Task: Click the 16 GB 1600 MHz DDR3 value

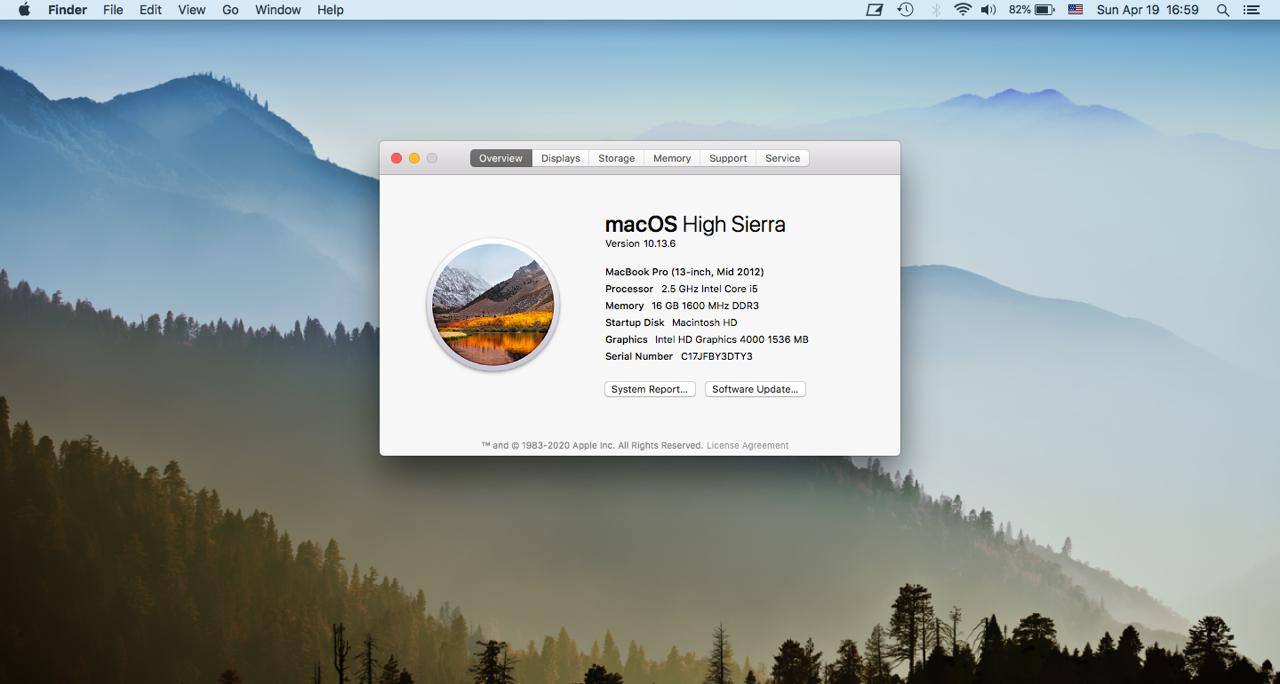Action: tap(705, 306)
